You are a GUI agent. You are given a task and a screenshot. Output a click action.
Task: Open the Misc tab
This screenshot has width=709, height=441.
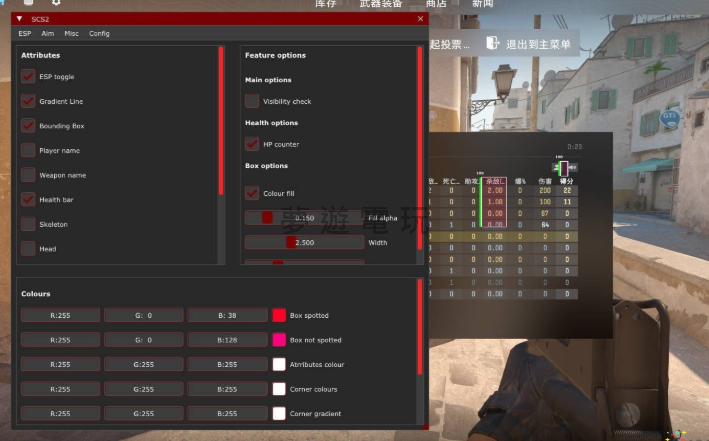pos(72,33)
